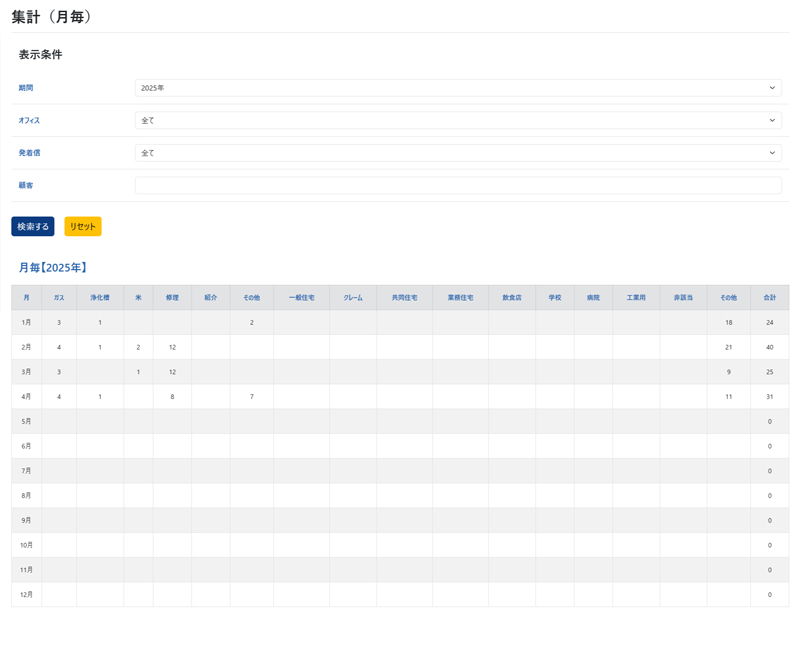Click the 学校 column header

point(555,298)
